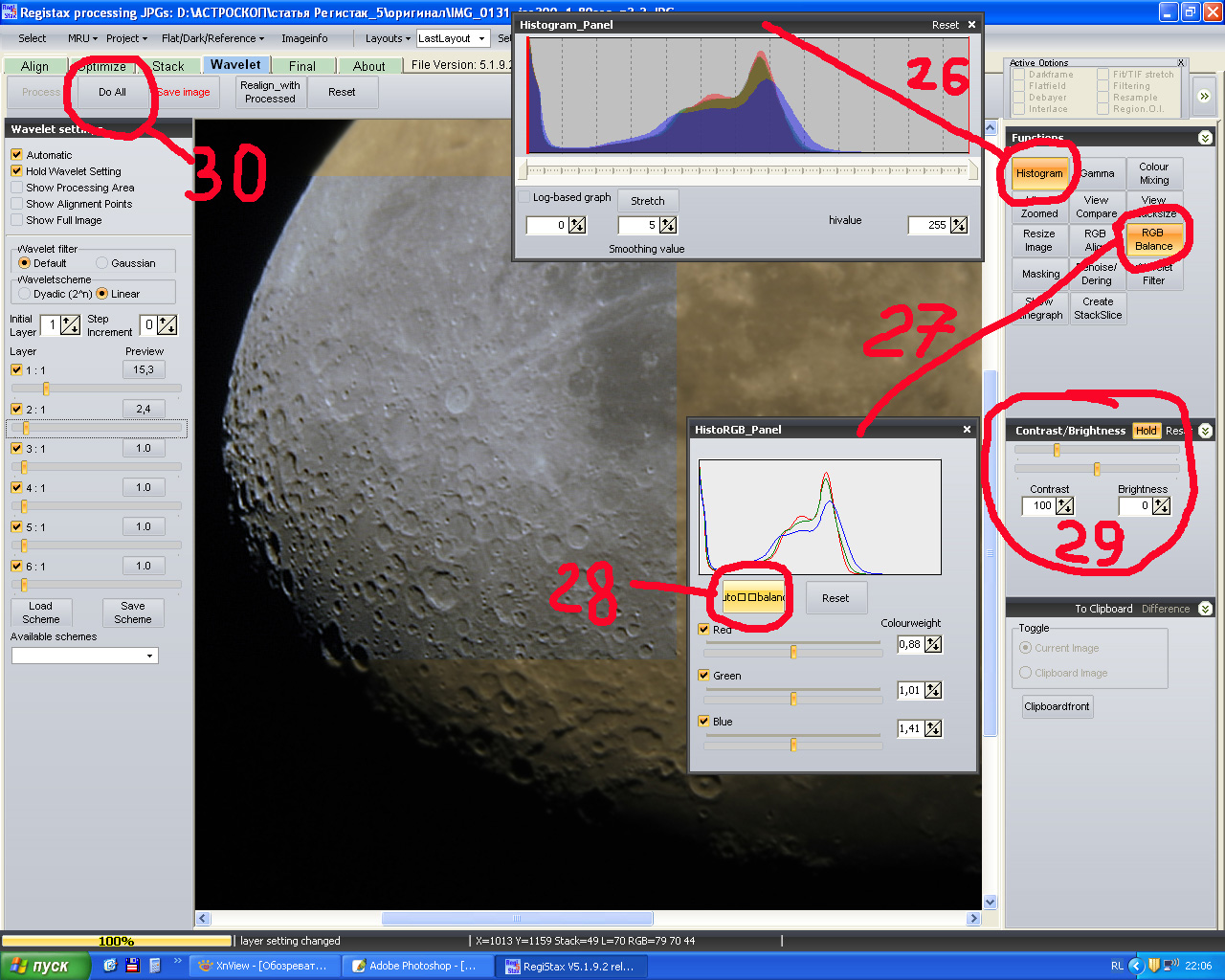
Task: Open Create StackSlice function
Action: coord(1097,308)
